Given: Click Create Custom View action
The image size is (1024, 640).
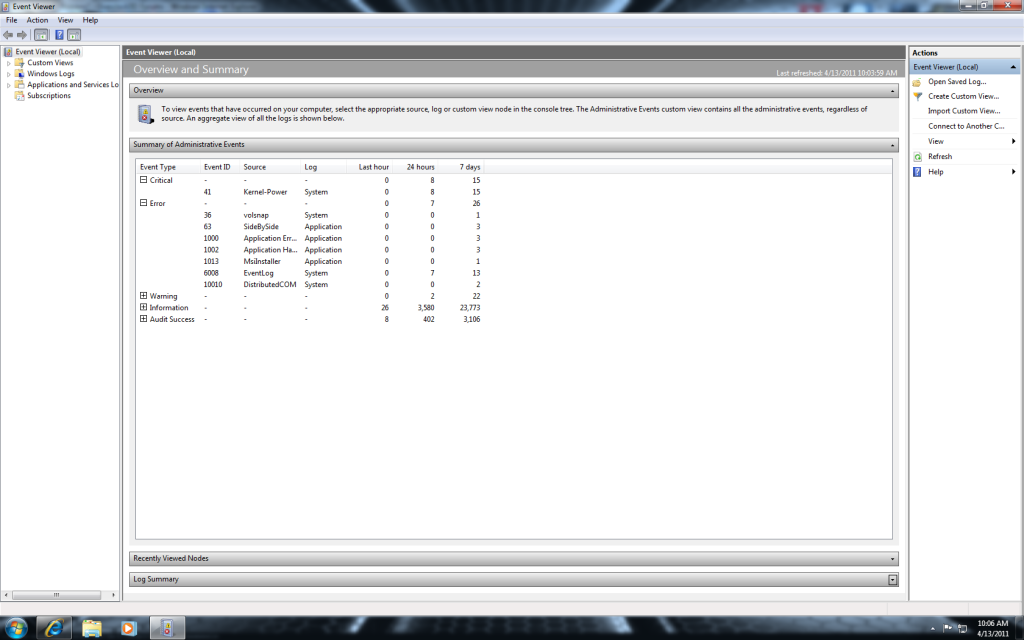Looking at the screenshot, I should (x=963, y=96).
